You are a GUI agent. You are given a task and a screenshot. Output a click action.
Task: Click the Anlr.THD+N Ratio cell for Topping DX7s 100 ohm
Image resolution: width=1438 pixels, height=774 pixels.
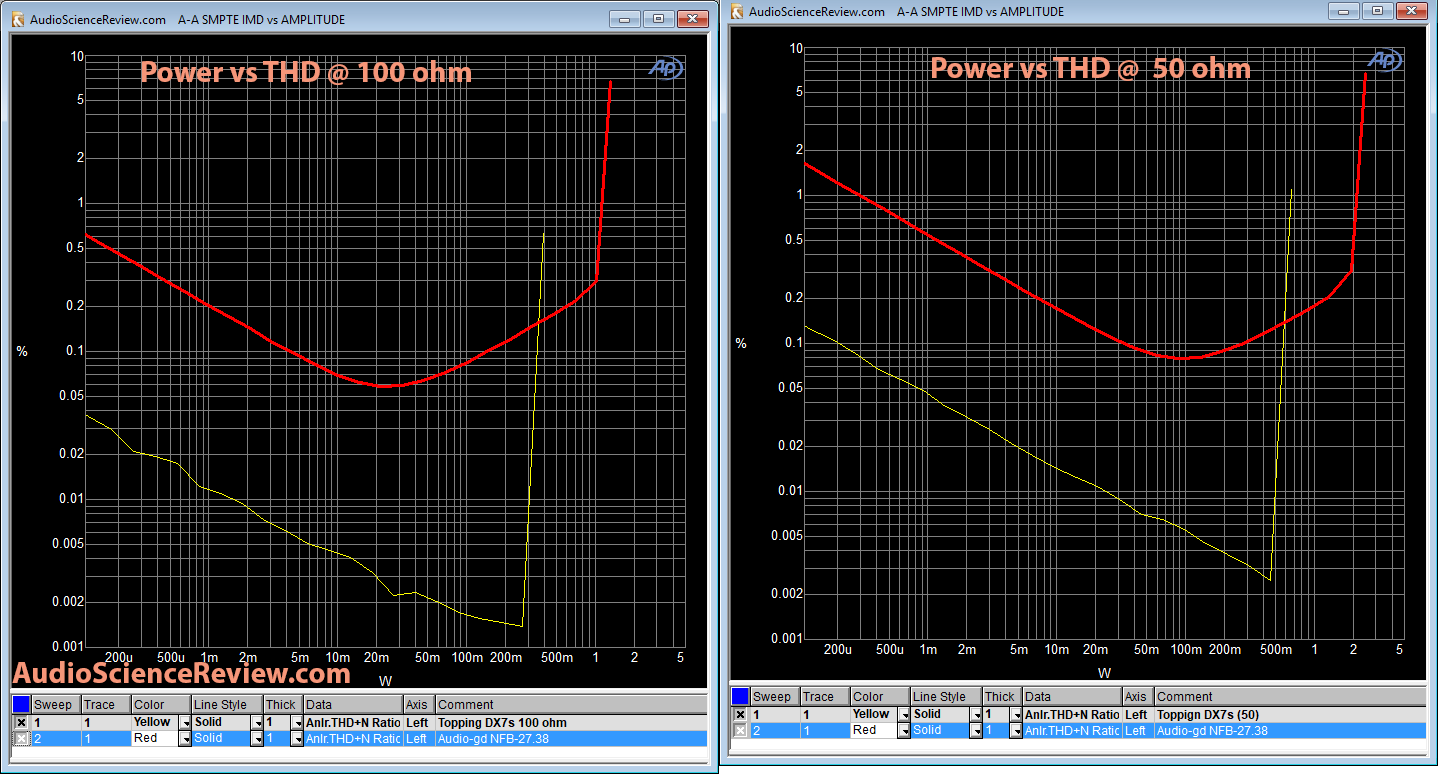(x=353, y=722)
